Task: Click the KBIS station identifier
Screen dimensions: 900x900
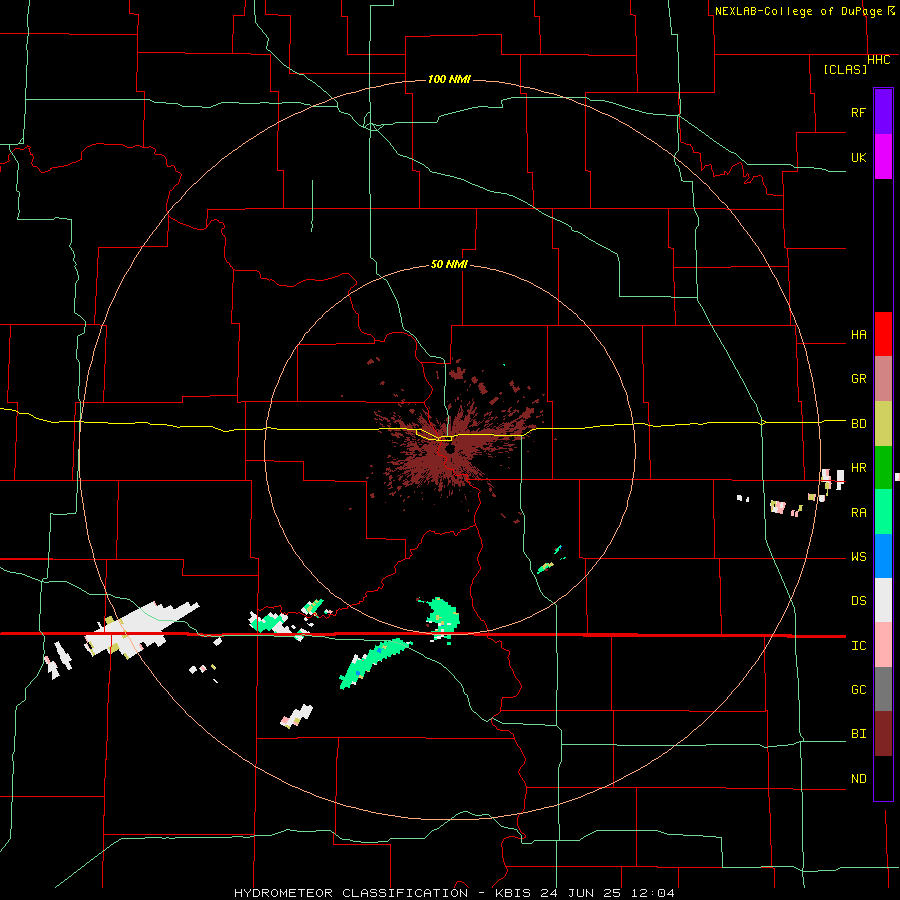Action: pyautogui.click(x=513, y=893)
